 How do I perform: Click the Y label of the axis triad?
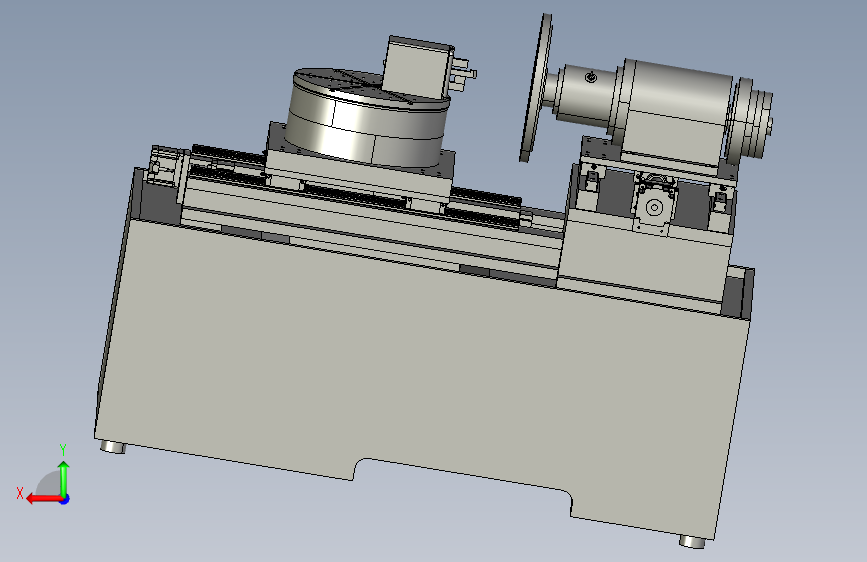pyautogui.click(x=63, y=449)
